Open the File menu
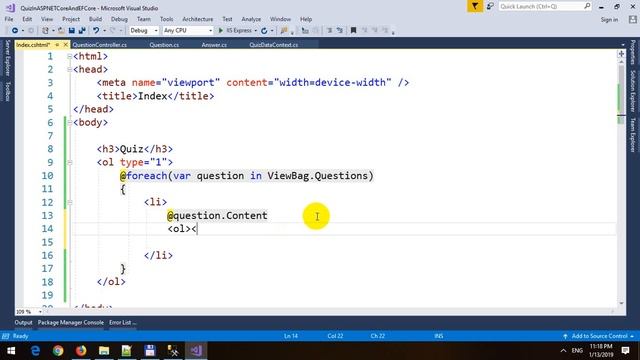The height and width of the screenshot is (360, 640). point(9,19)
